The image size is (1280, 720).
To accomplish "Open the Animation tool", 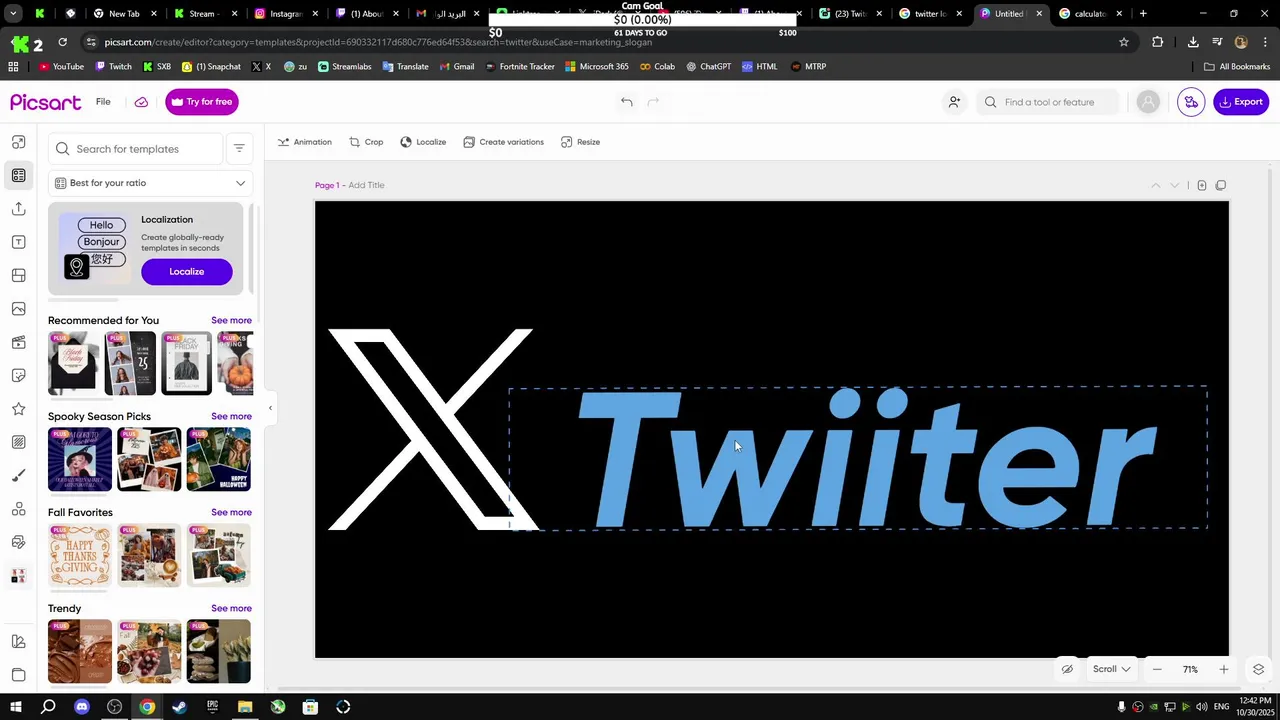I will pos(304,142).
